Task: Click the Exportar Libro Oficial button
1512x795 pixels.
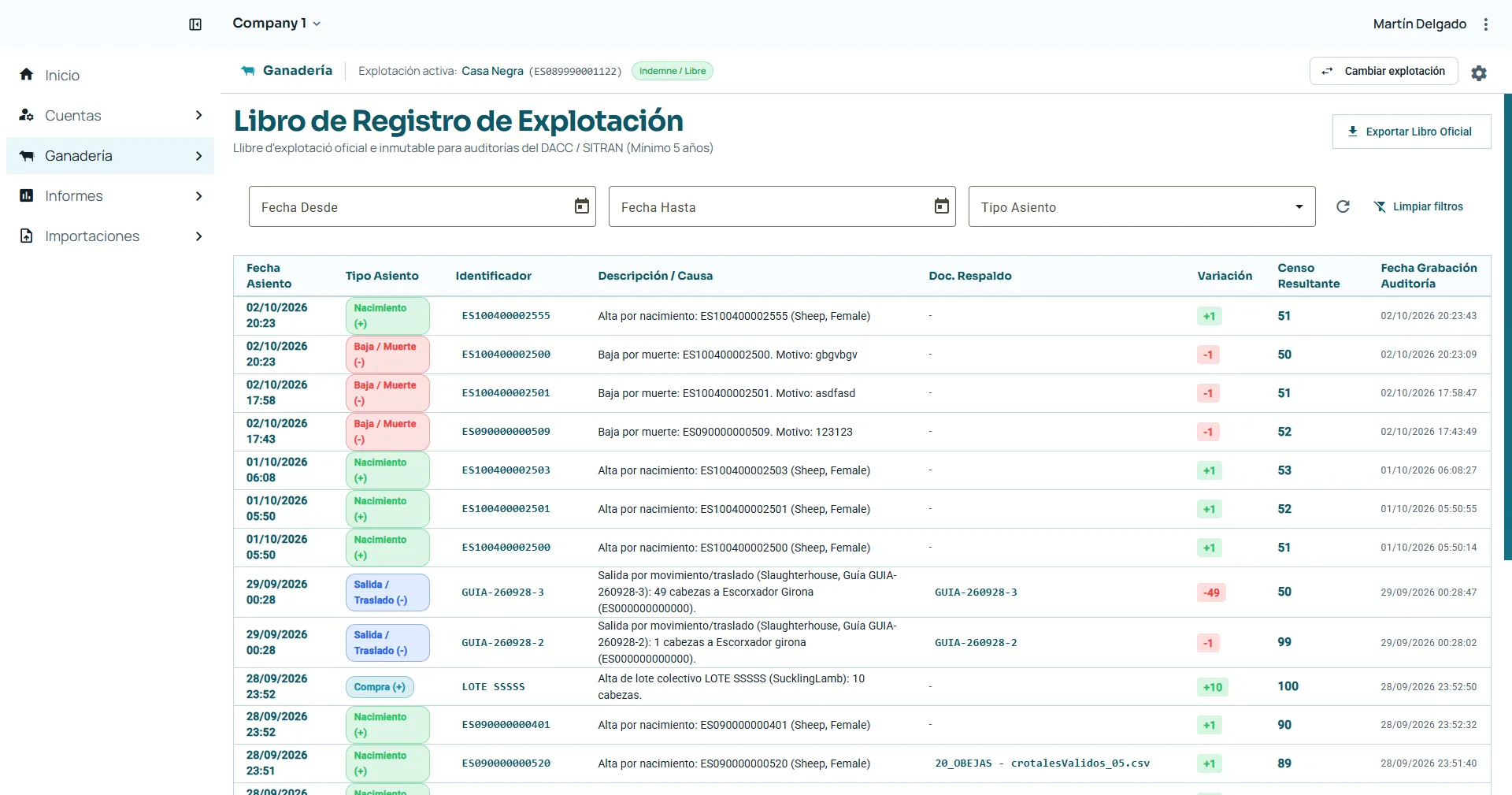Action: (1411, 132)
